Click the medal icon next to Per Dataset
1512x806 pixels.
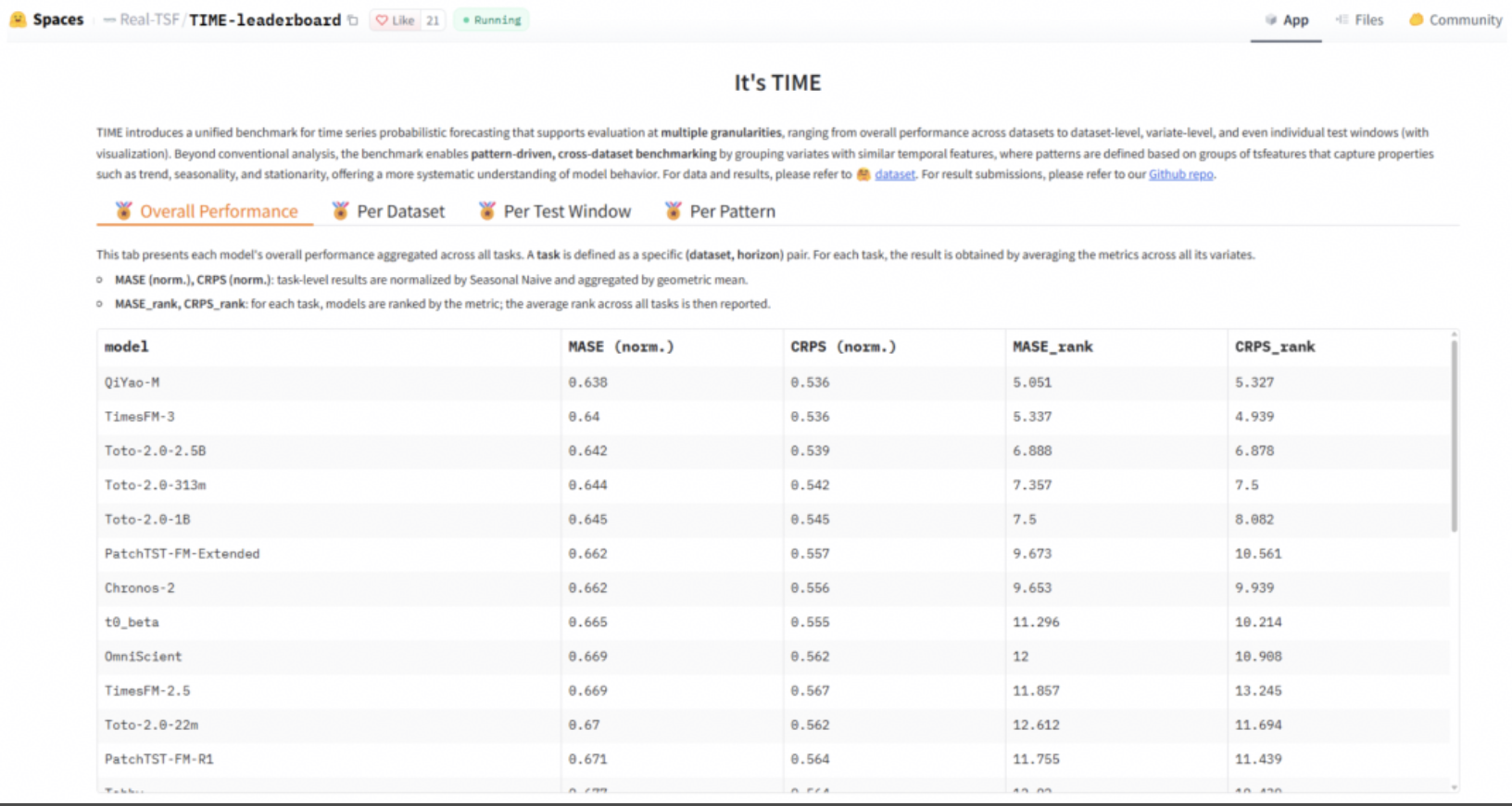[x=340, y=211]
